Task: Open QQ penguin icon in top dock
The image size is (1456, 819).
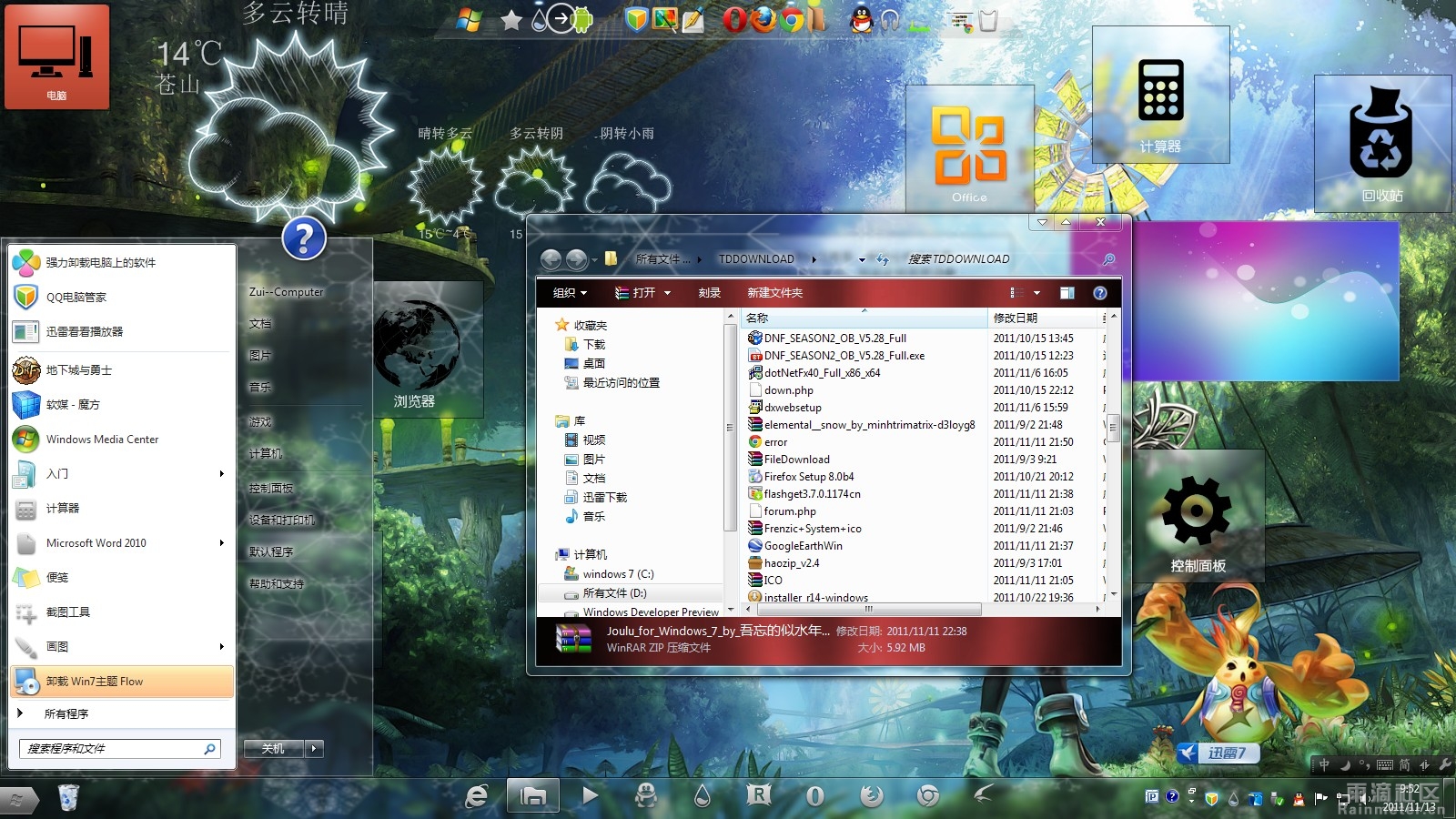Action: point(861,19)
